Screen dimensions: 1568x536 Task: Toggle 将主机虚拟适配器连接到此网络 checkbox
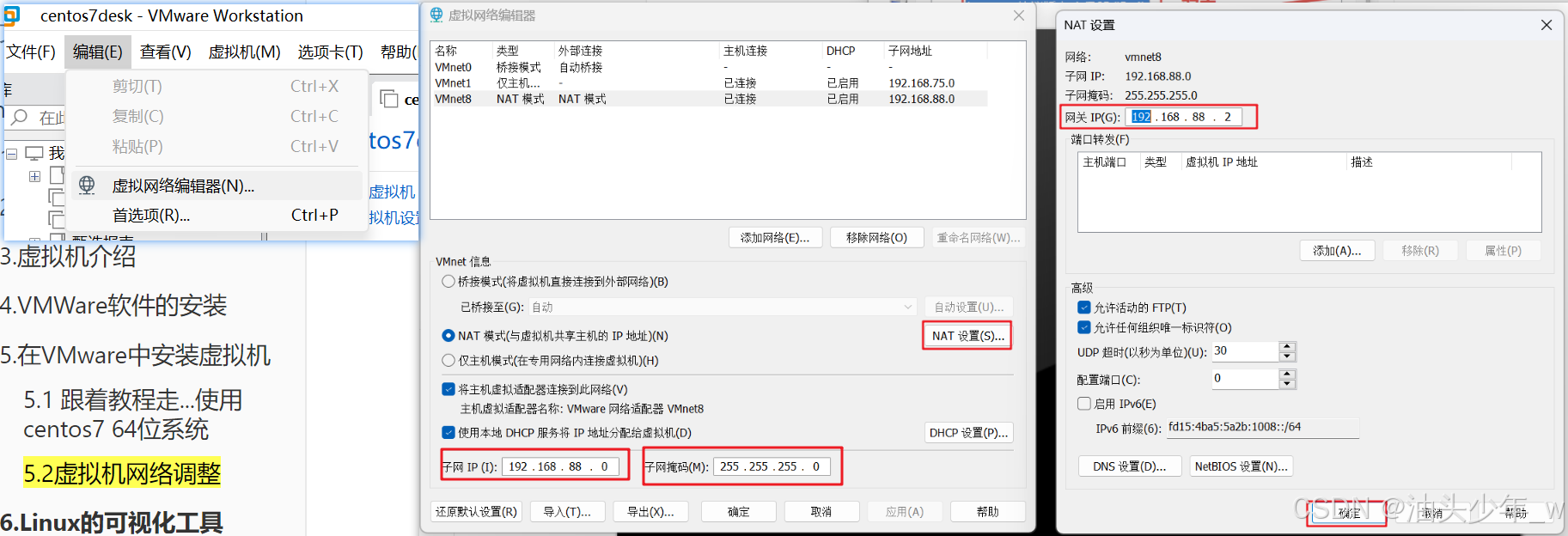tap(448, 389)
